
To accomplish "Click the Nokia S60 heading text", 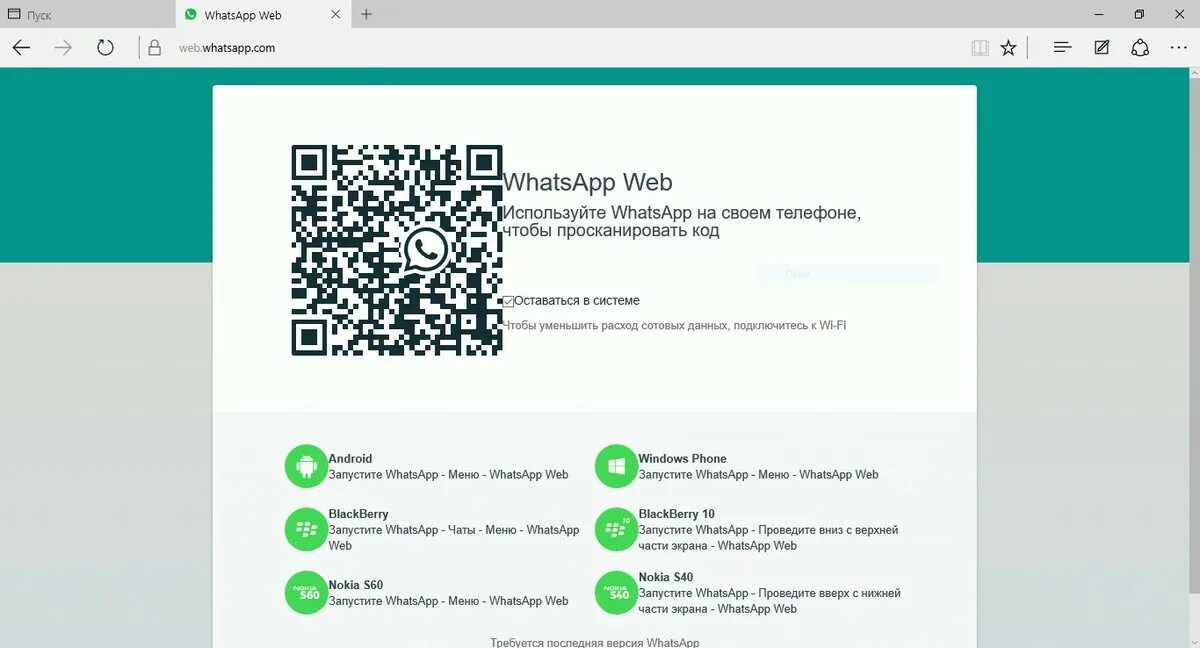I will click(356, 585).
